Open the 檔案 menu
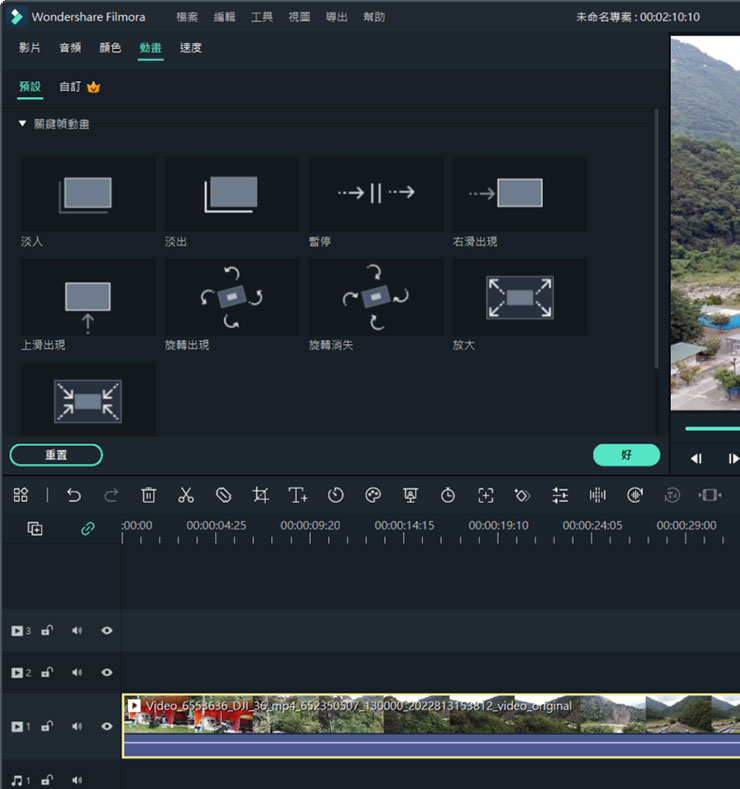740x789 pixels. tap(187, 17)
